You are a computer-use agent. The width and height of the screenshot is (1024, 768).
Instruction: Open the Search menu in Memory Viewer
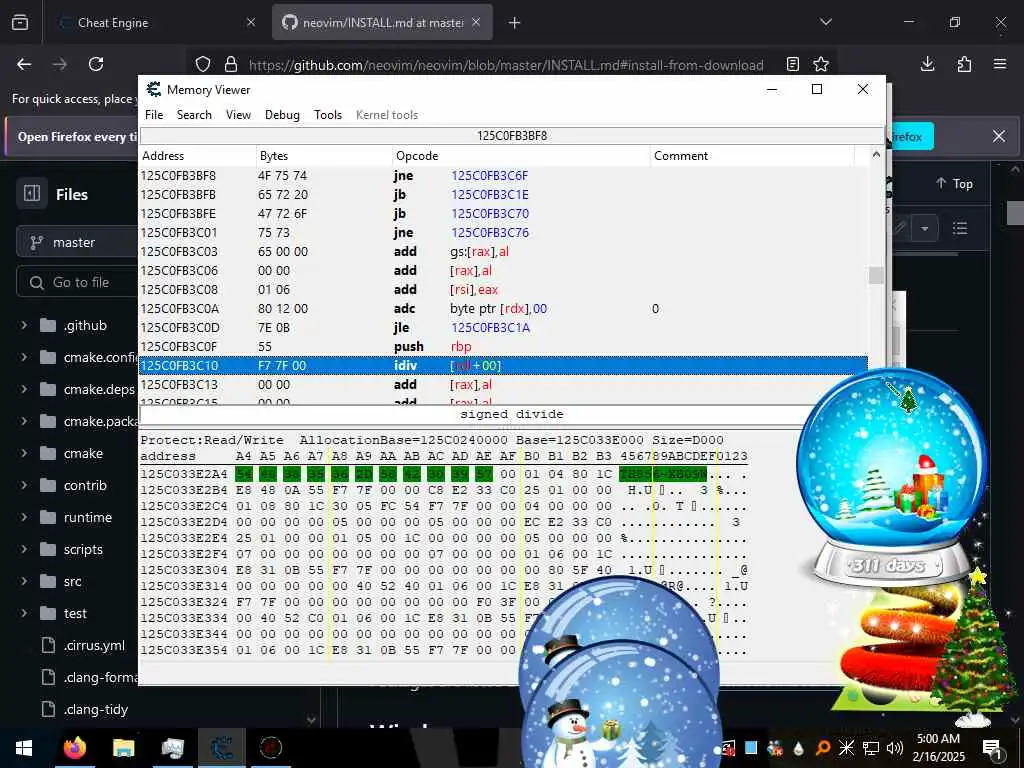pos(194,115)
